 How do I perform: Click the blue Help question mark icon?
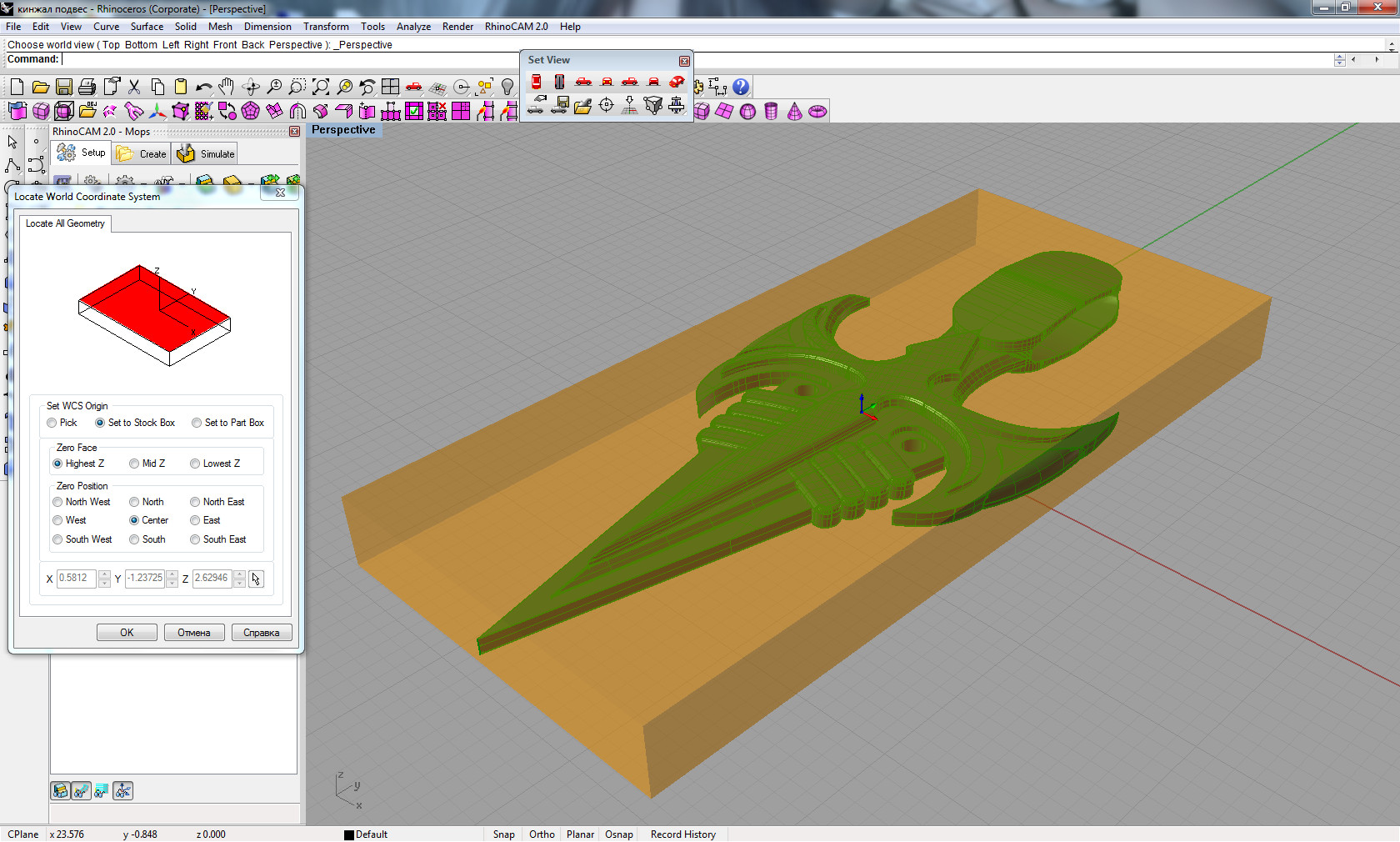(741, 87)
